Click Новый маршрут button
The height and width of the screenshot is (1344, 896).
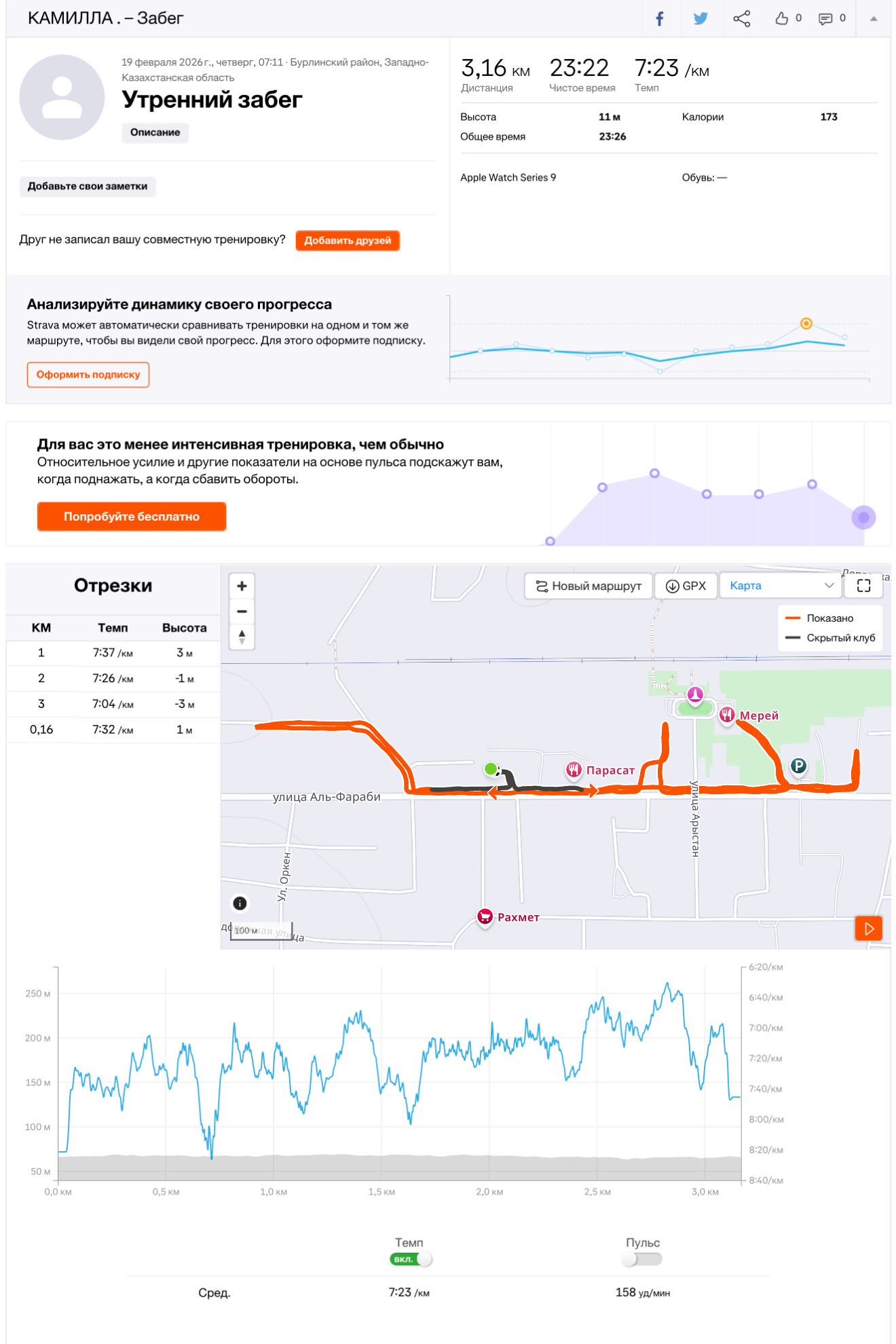coord(589,586)
